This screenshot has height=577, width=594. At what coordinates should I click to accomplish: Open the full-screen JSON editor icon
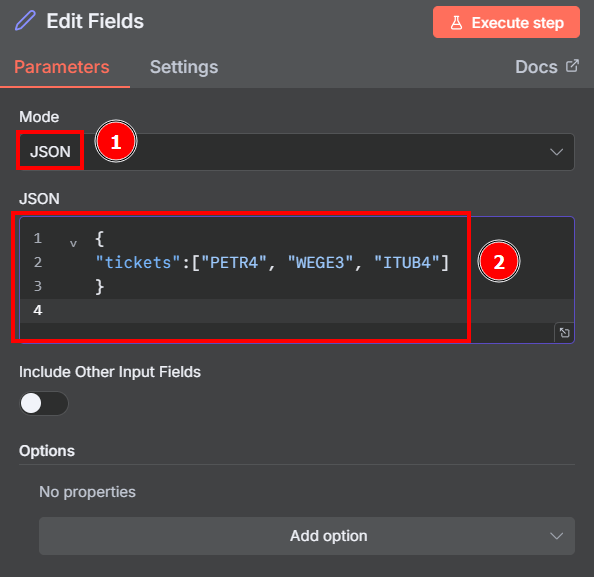click(564, 333)
